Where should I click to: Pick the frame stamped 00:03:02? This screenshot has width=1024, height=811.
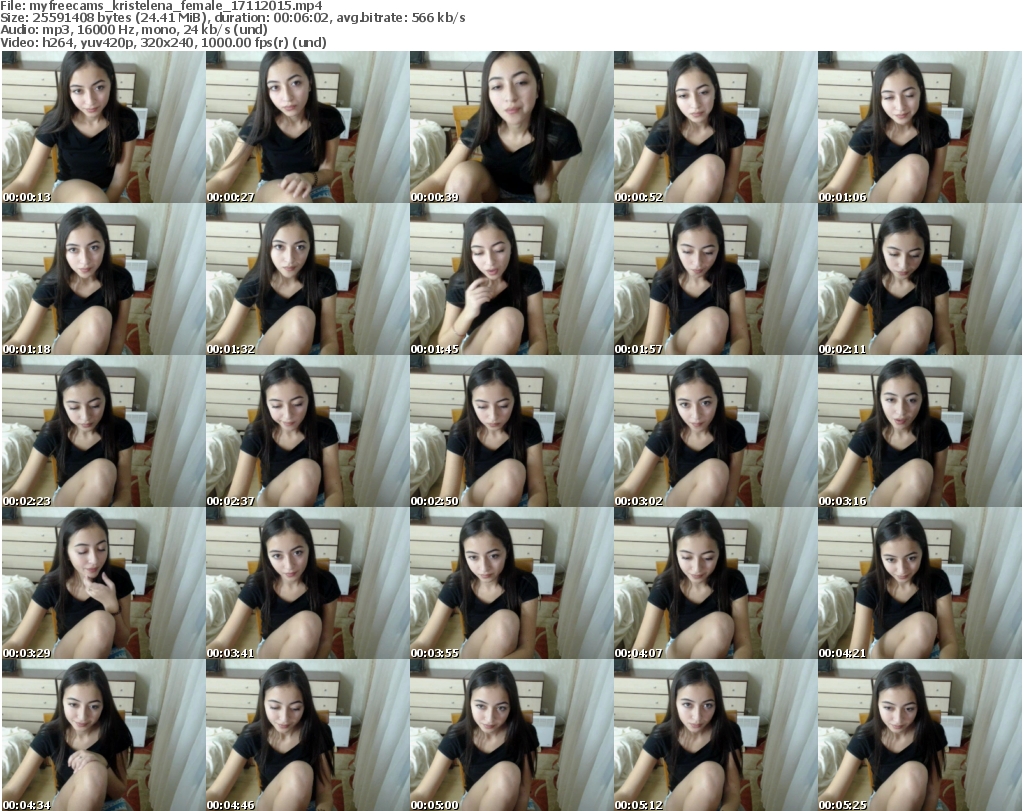tap(716, 431)
